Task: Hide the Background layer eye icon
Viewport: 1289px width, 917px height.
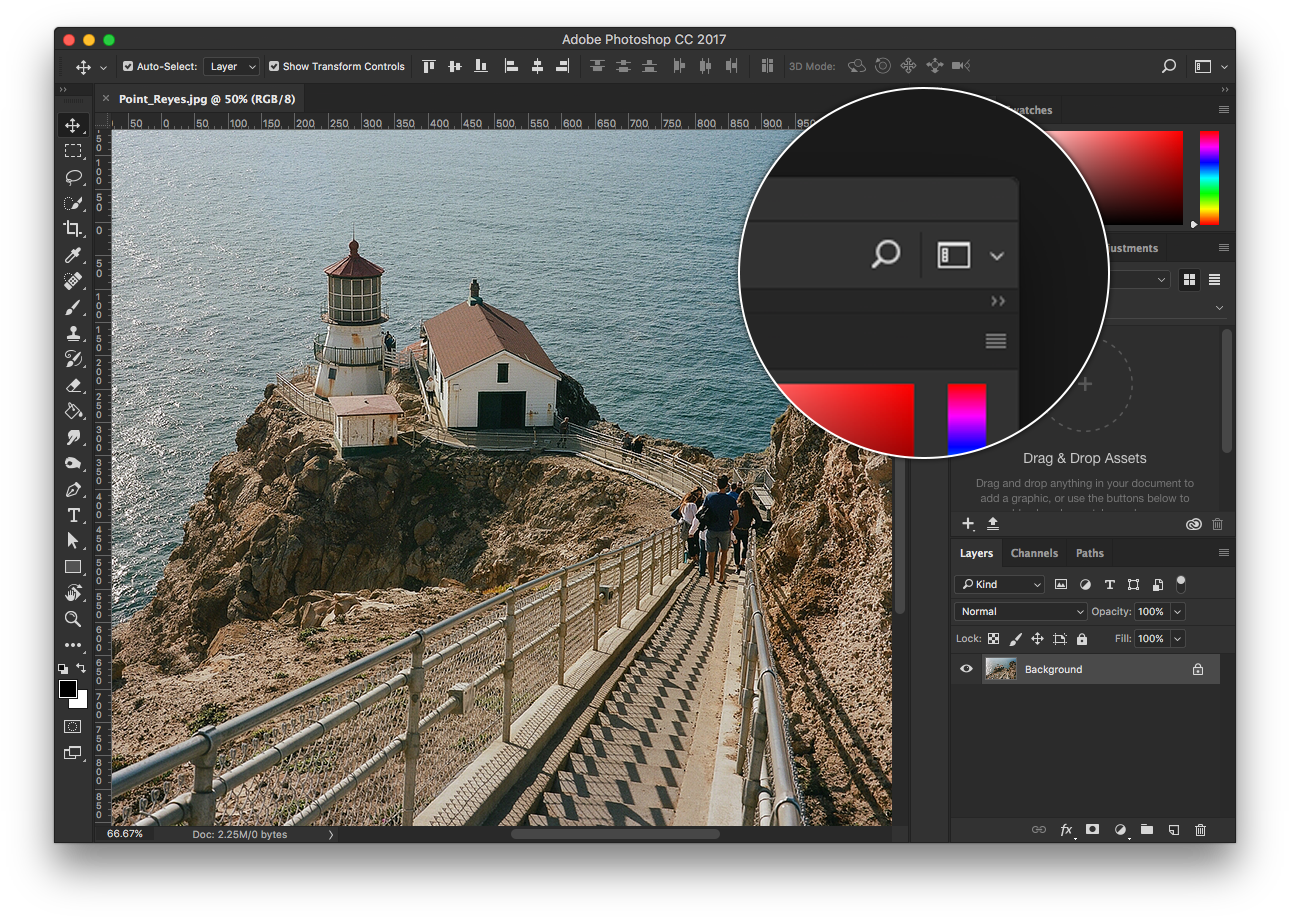Action: pyautogui.click(x=966, y=669)
